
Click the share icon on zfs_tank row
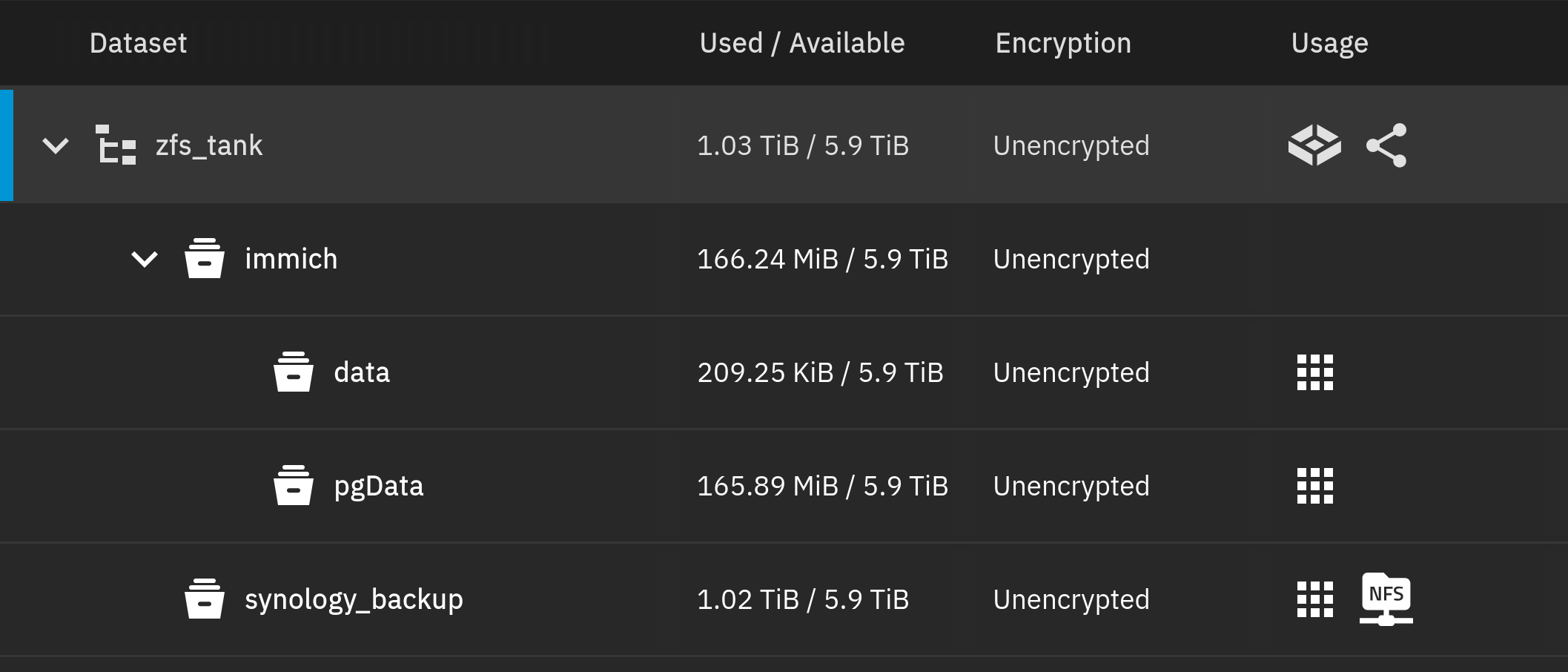[1386, 145]
